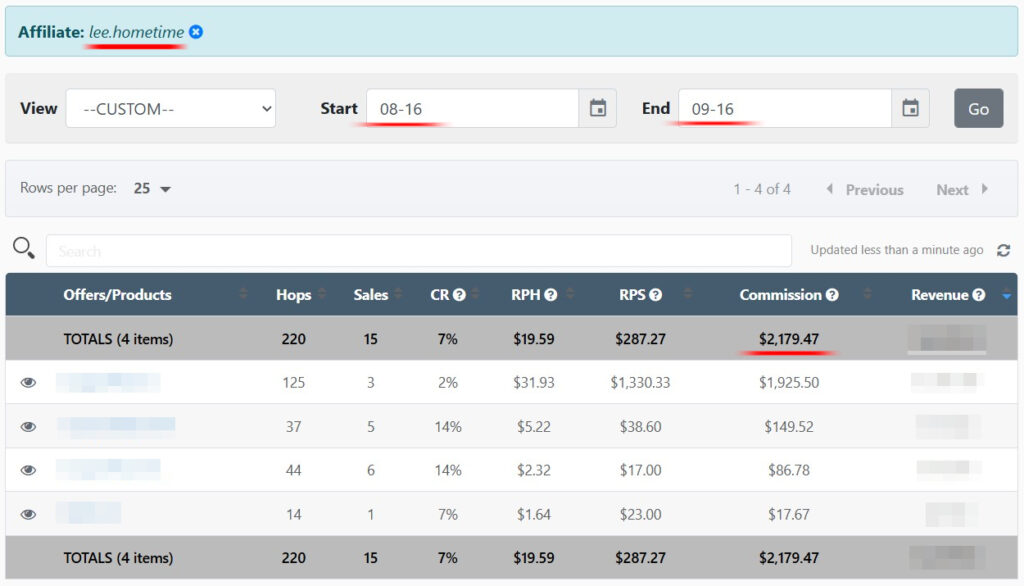This screenshot has width=1024, height=586.
Task: Toggle eye icon on the 37 hops row
Action: pyautogui.click(x=28, y=426)
